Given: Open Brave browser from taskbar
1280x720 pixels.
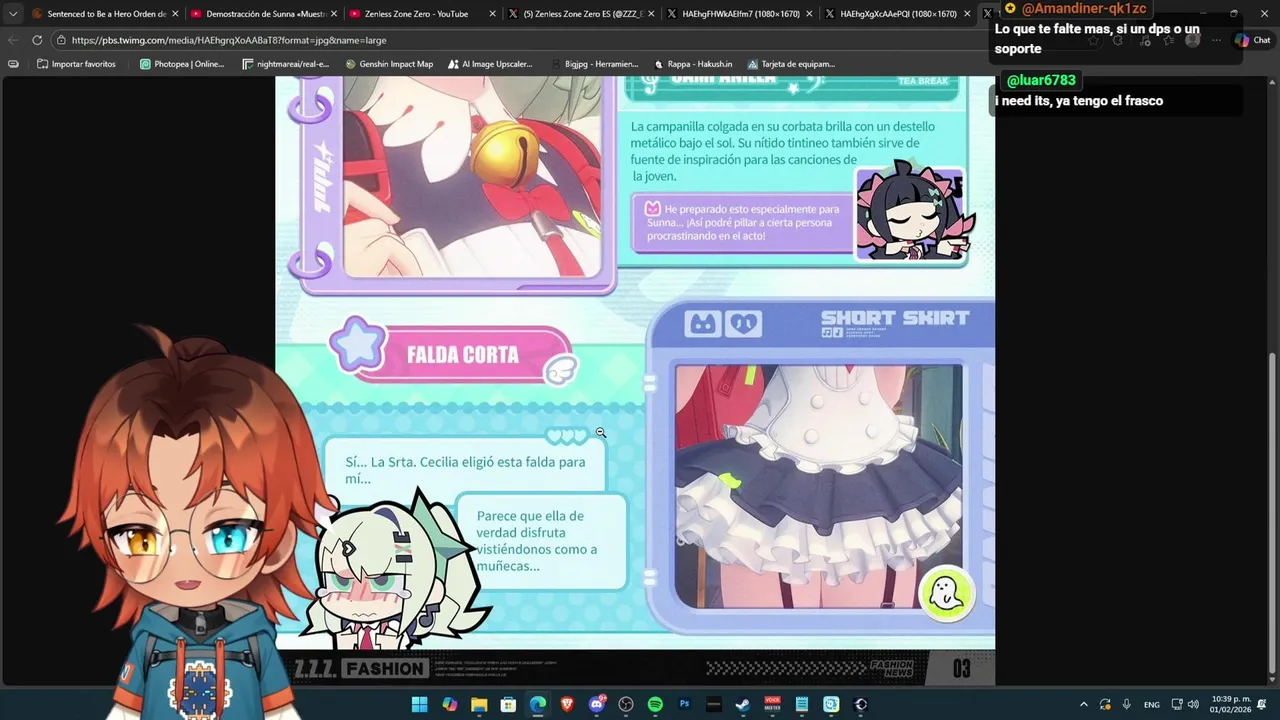Looking at the screenshot, I should point(567,704).
